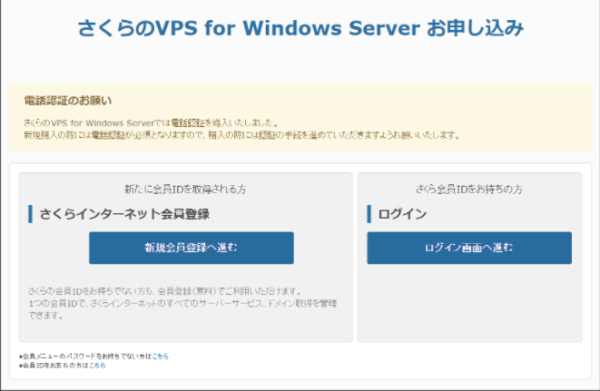This screenshot has height=391, width=600.
Task: Click the ログイン画面へ進む button
Action: pos(470,248)
